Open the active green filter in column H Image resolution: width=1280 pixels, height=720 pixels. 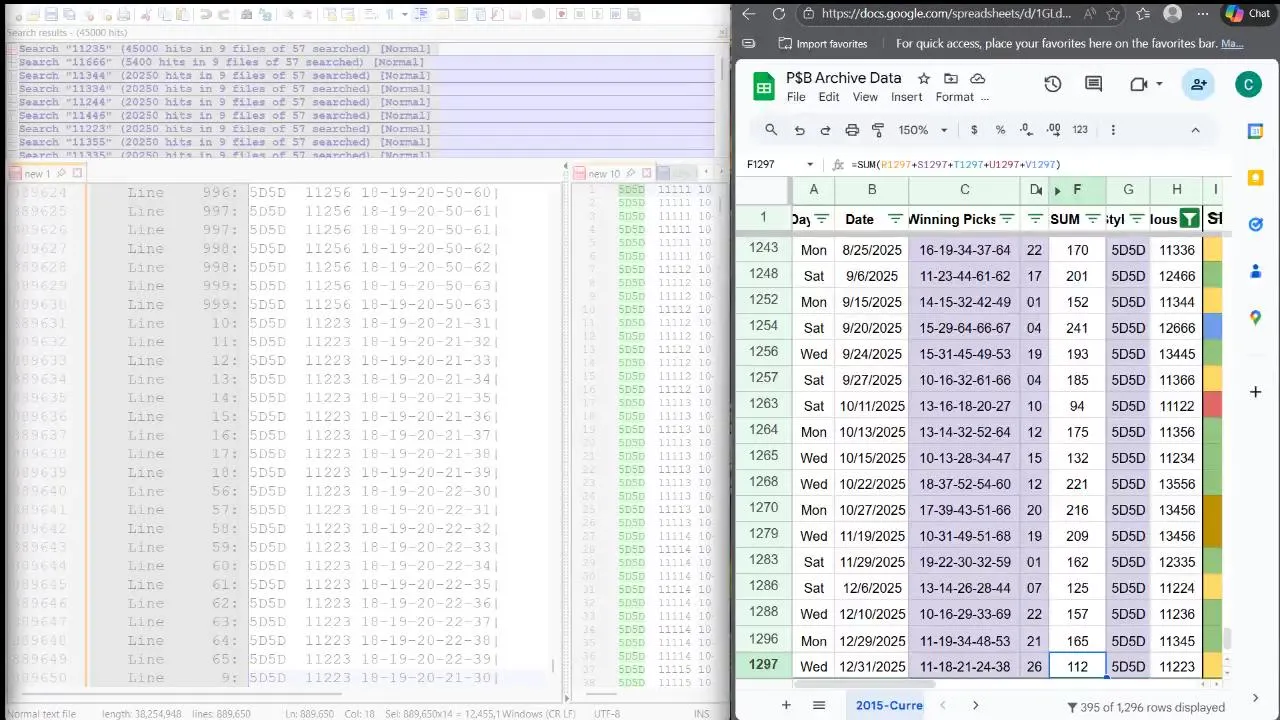click(x=1189, y=219)
